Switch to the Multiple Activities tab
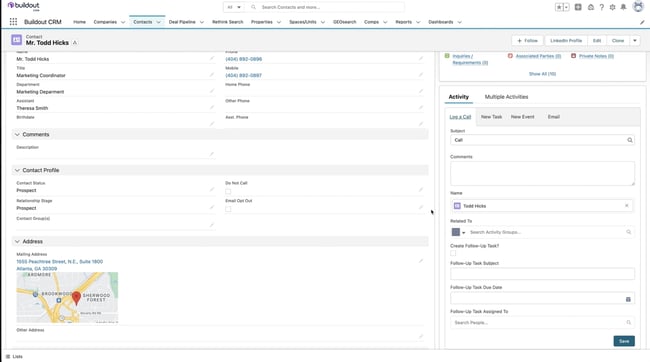Image resolution: width=650 pixels, height=362 pixels. pyautogui.click(x=506, y=97)
